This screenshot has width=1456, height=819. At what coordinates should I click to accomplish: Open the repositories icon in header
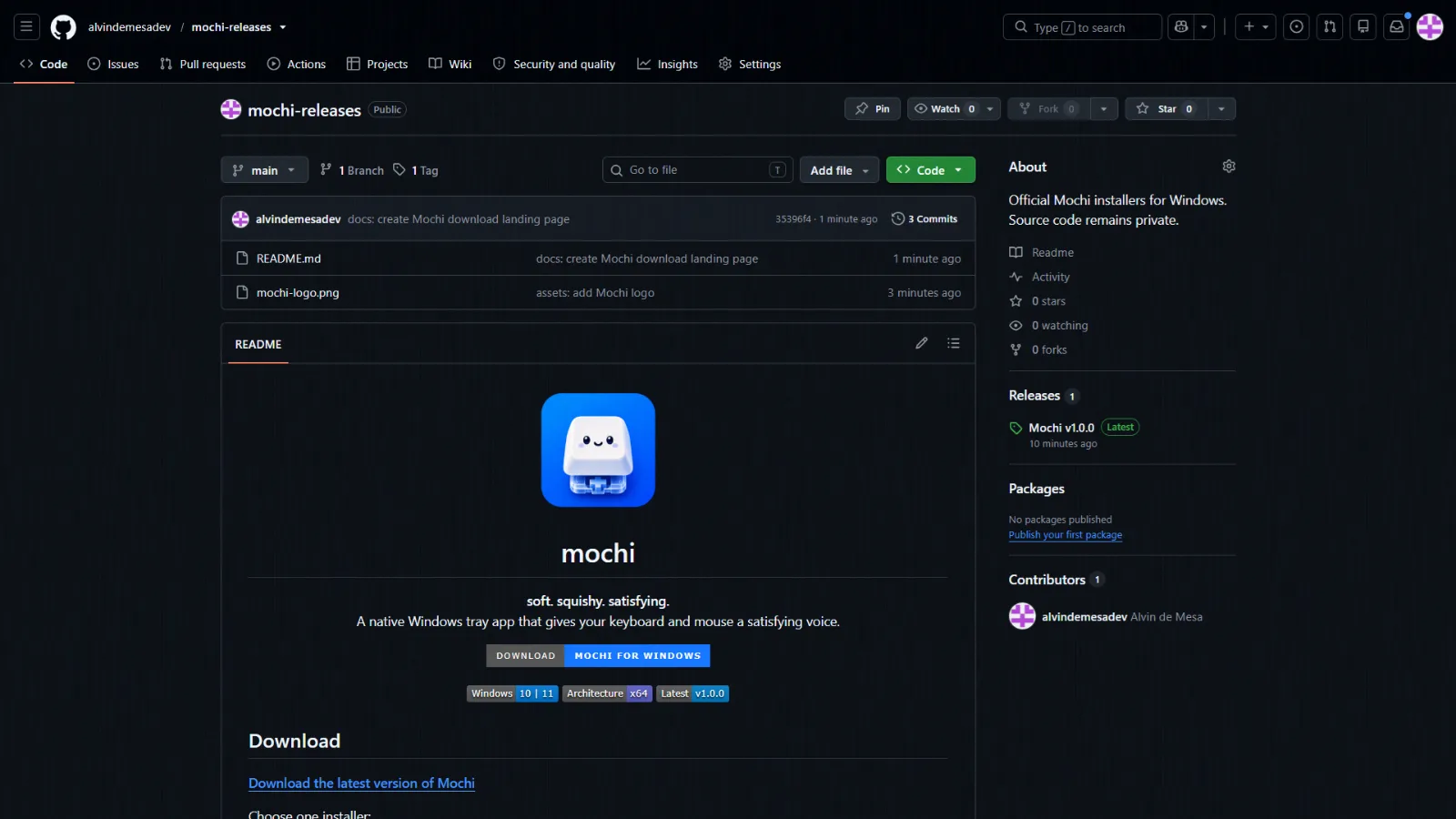click(x=1363, y=27)
